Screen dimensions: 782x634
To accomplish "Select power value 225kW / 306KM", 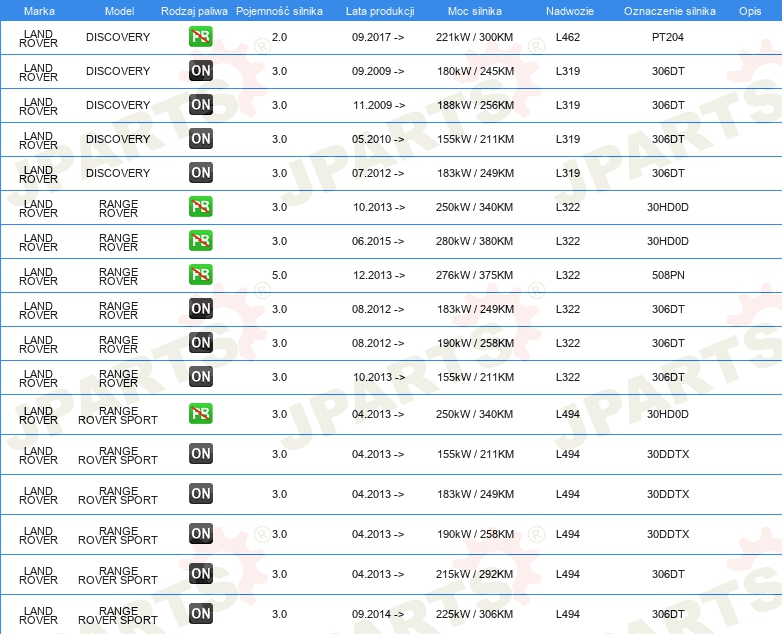I will point(474,613).
